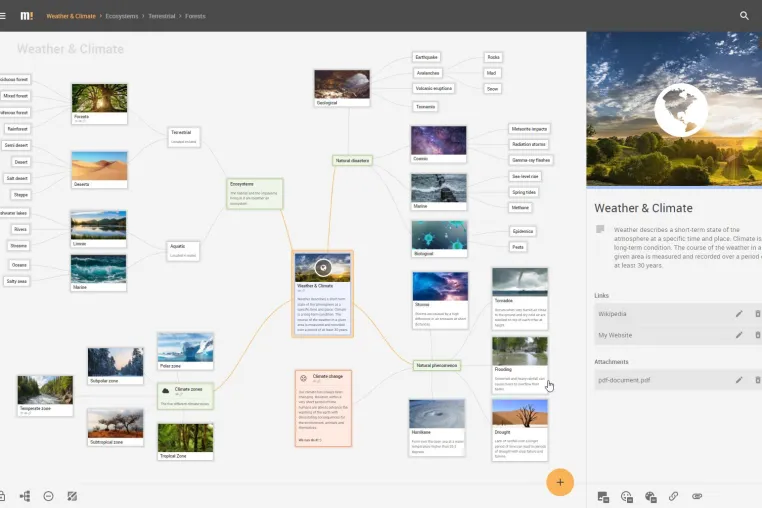Go to Terrestrial breadcrumb

click(161, 16)
